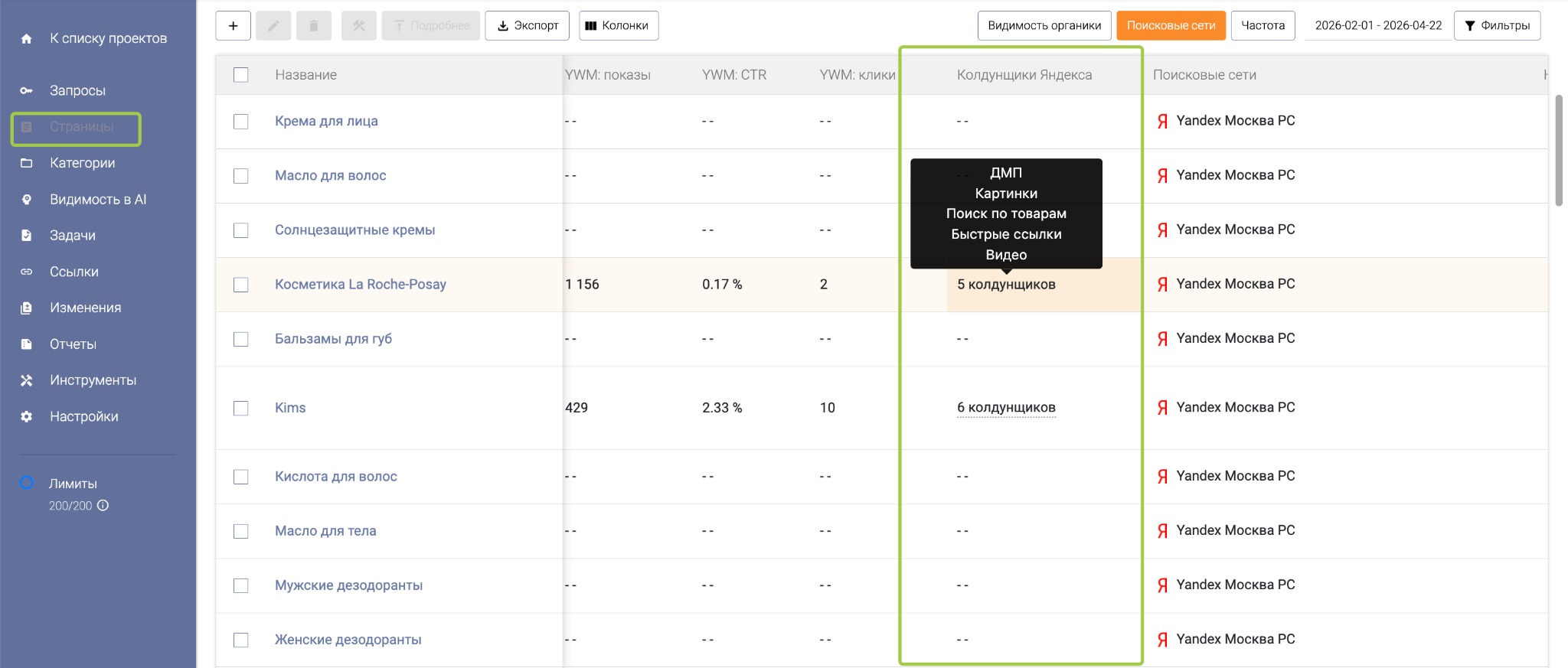This screenshot has width=1568, height=668.
Task: Click the gear icon beside Настройки
Action: point(27,417)
